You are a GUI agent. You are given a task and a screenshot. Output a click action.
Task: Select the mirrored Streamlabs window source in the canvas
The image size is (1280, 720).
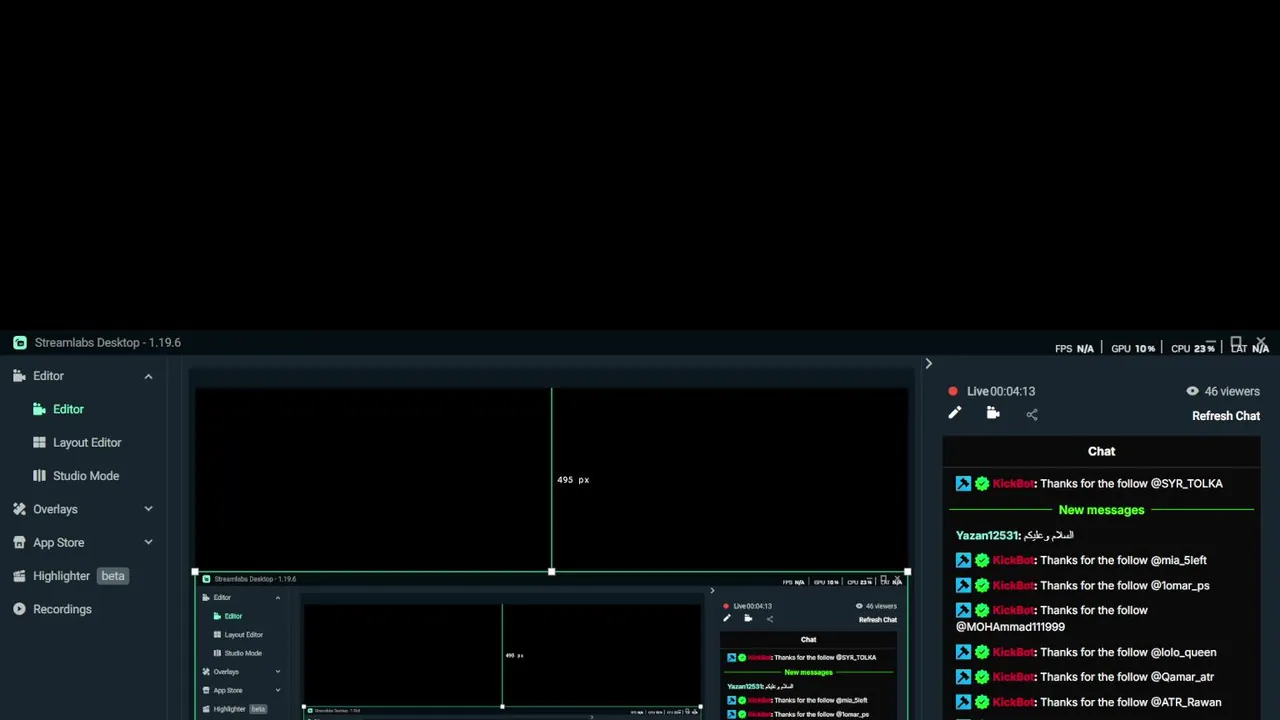point(551,646)
